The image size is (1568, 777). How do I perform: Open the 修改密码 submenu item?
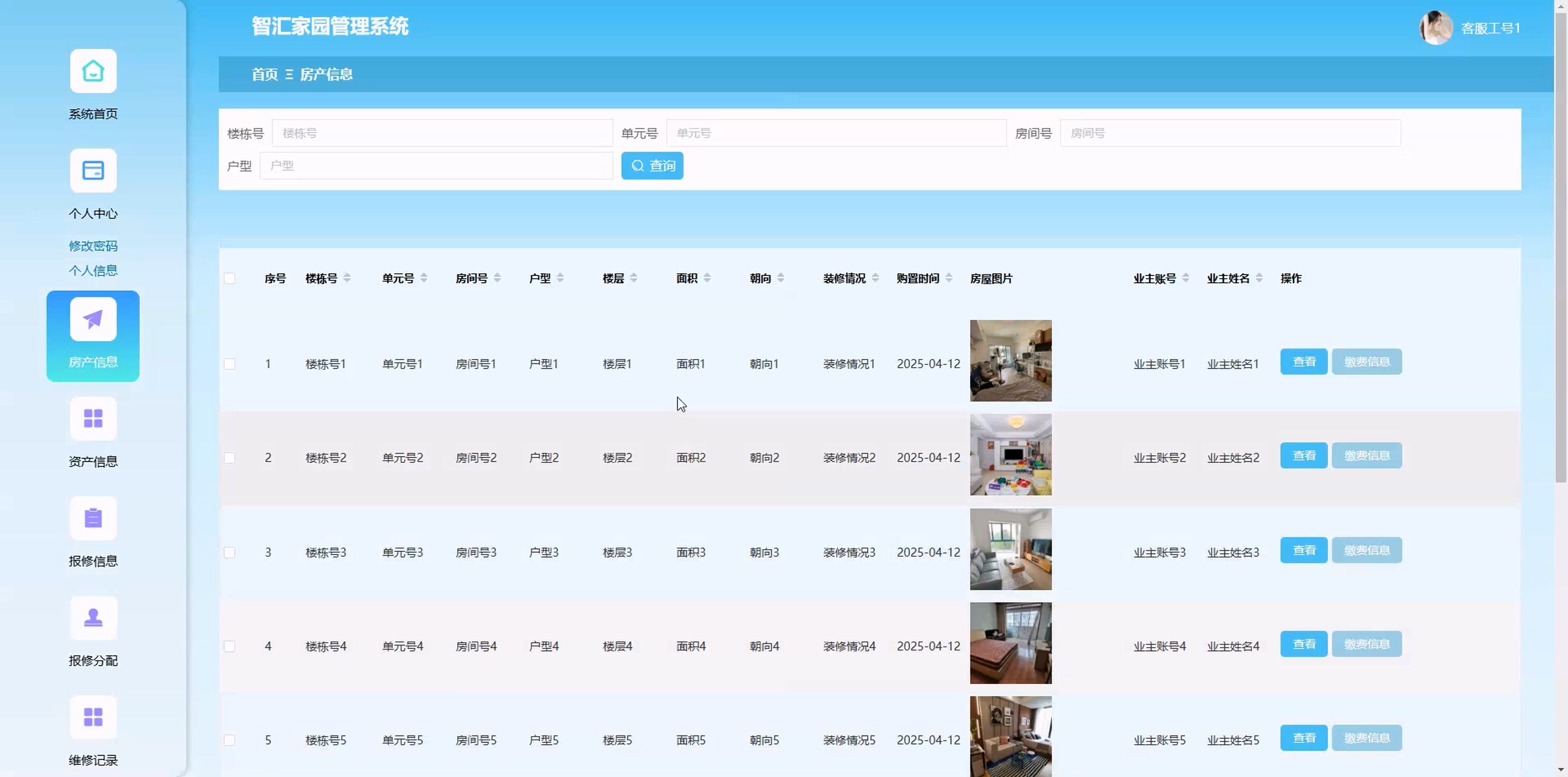click(92, 246)
